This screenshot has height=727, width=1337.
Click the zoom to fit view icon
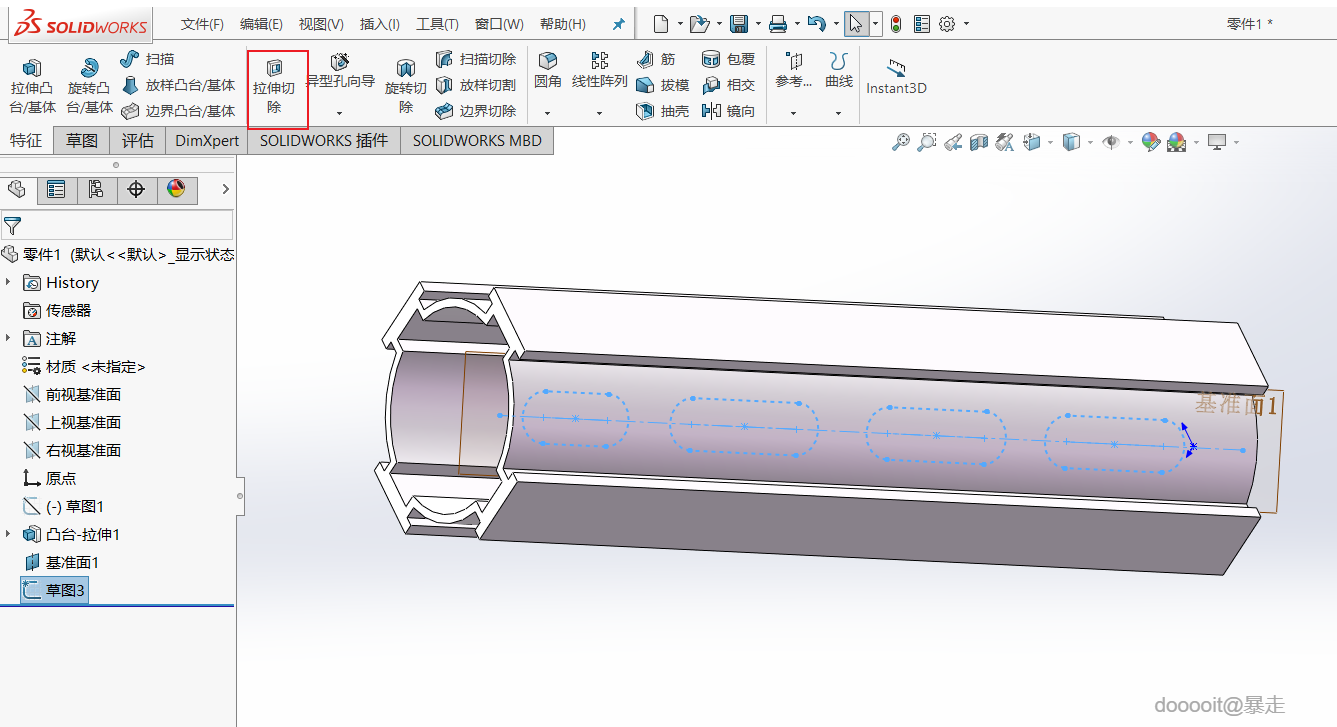tap(901, 142)
